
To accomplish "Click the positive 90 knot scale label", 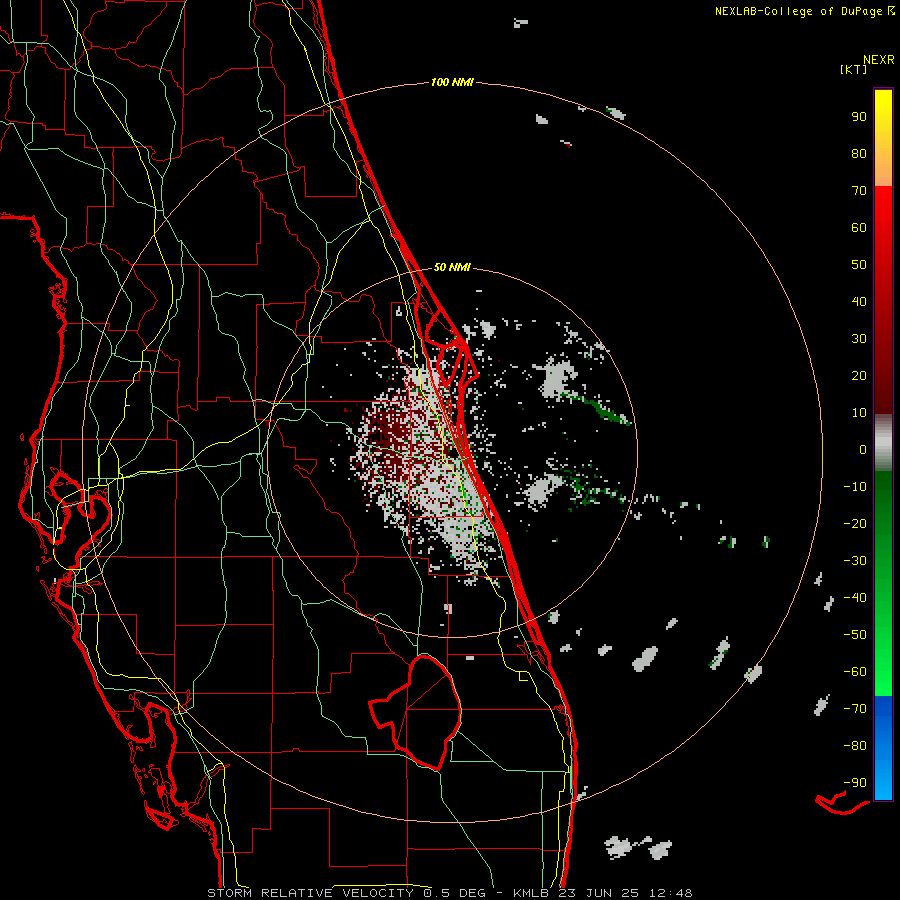I will pos(859,117).
